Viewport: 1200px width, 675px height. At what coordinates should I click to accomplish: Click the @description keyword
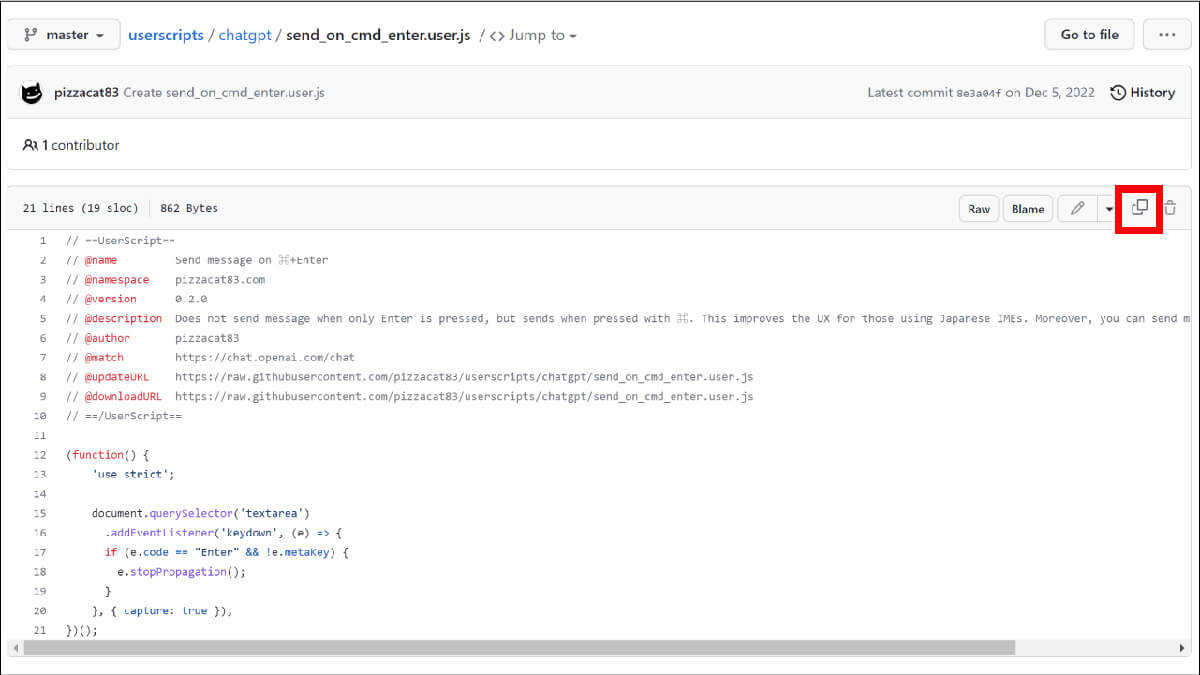click(x=122, y=318)
